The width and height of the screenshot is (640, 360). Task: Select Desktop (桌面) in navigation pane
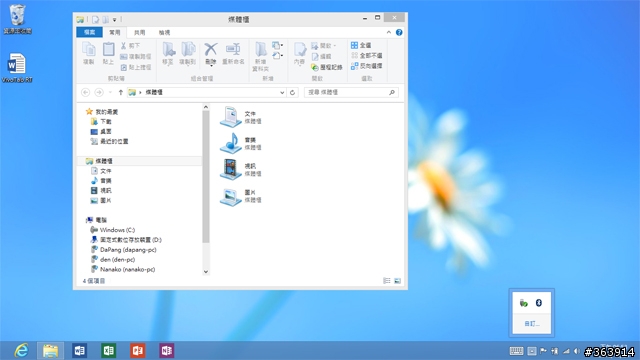click(101, 131)
